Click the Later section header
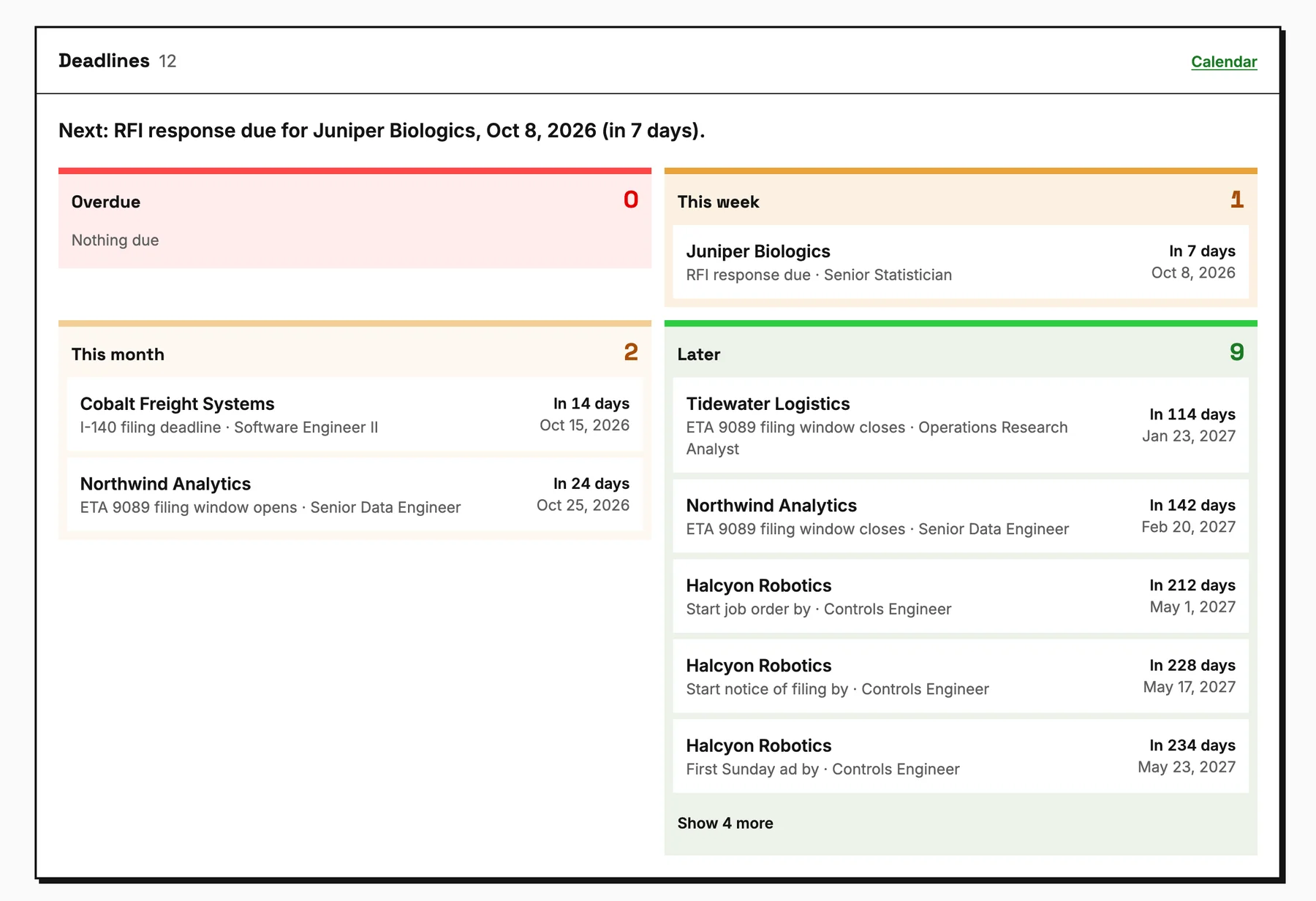The height and width of the screenshot is (901, 1316). (698, 354)
